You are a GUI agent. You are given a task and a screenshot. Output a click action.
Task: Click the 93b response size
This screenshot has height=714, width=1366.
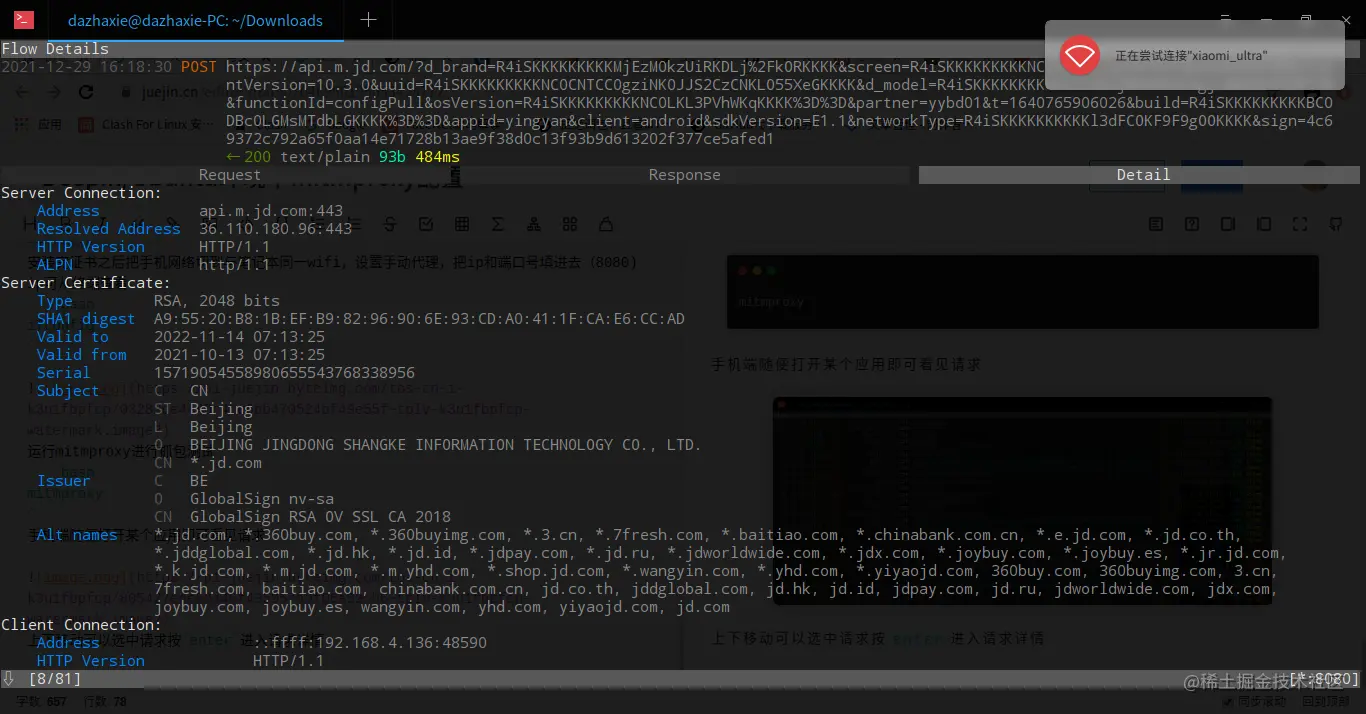(392, 157)
